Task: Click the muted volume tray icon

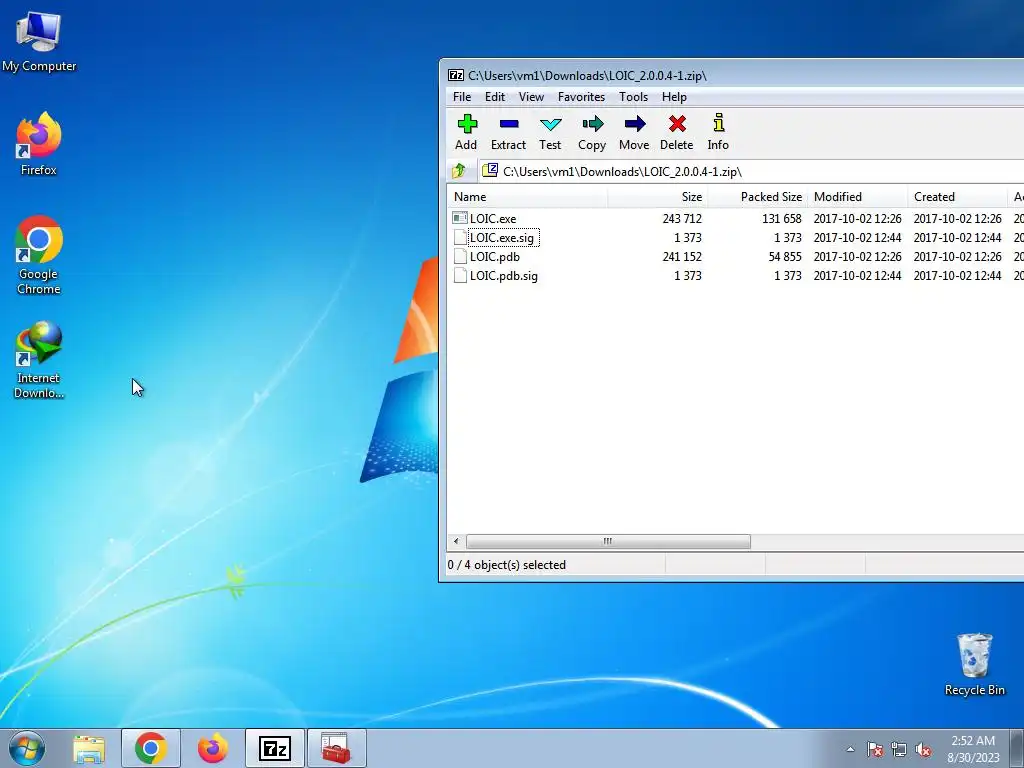Action: click(923, 750)
